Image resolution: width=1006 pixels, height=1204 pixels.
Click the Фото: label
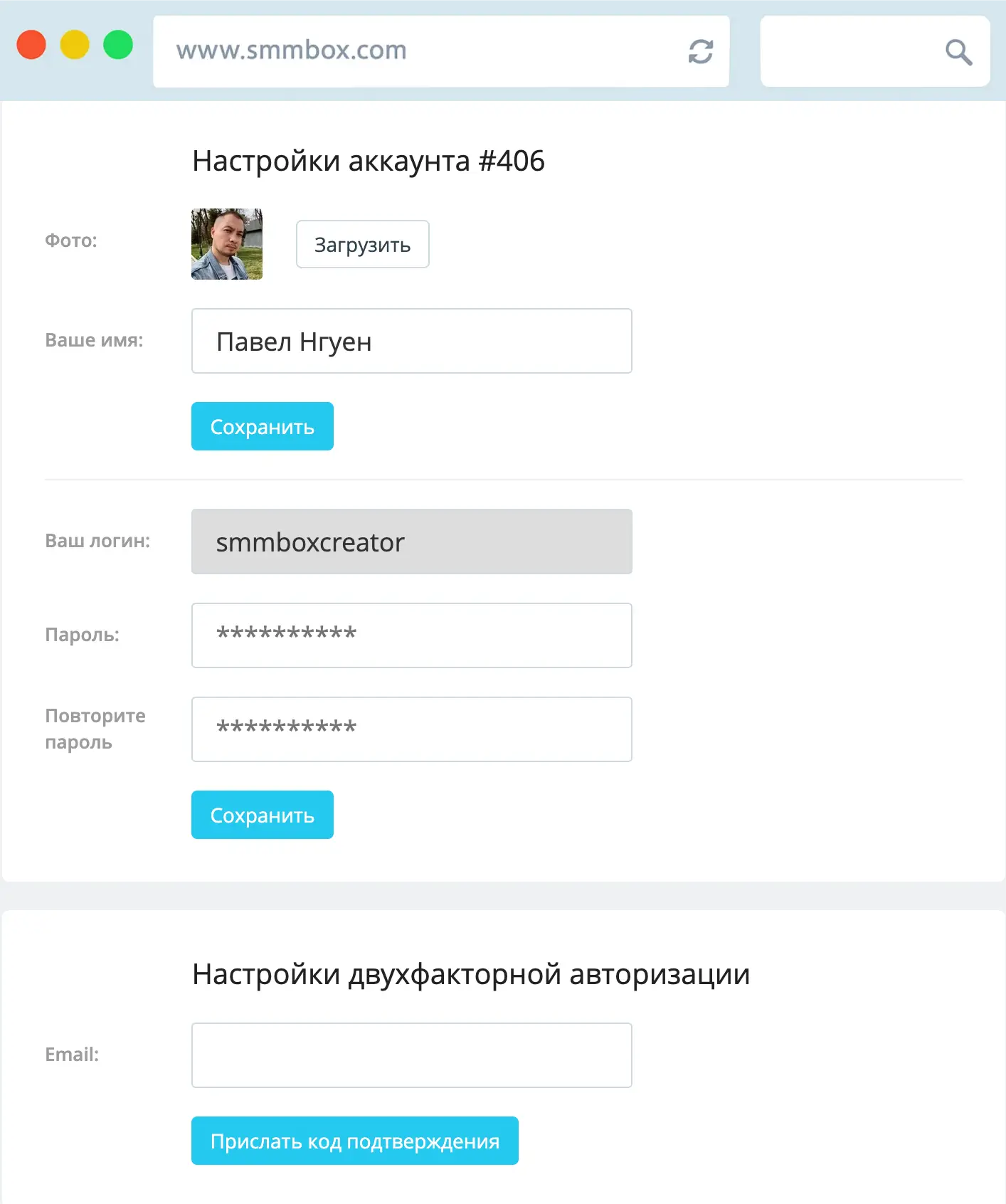pos(71,241)
